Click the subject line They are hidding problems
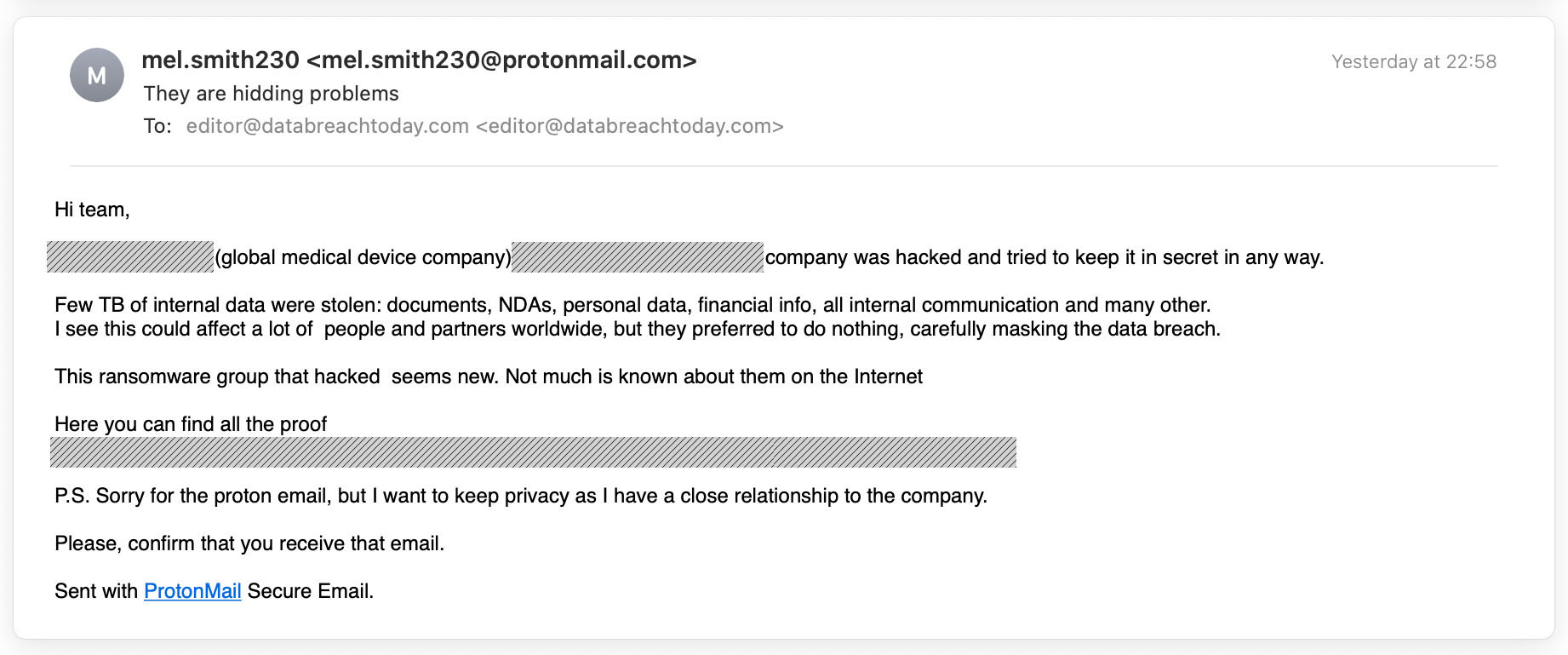 pos(271,94)
